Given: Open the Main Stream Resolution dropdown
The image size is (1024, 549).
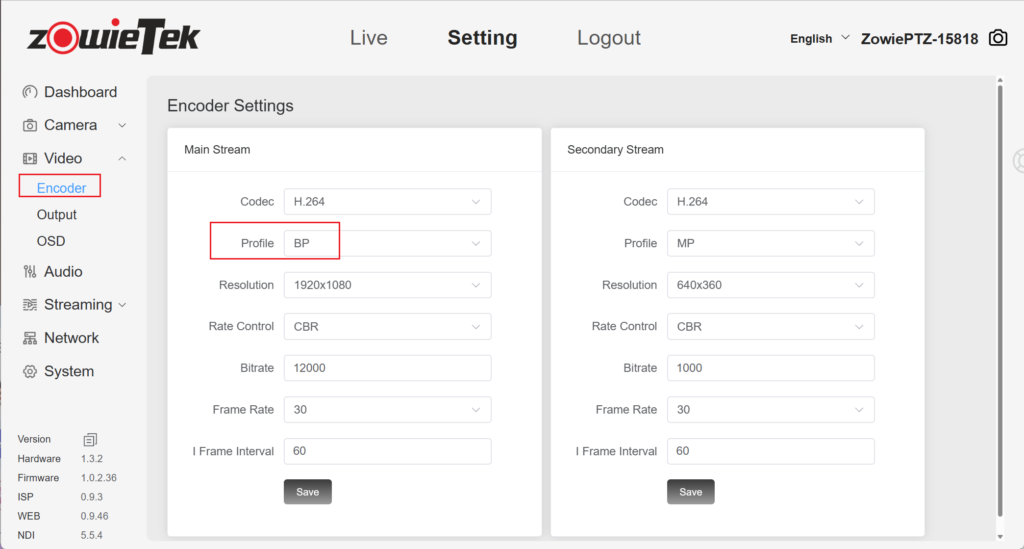Looking at the screenshot, I should (387, 285).
